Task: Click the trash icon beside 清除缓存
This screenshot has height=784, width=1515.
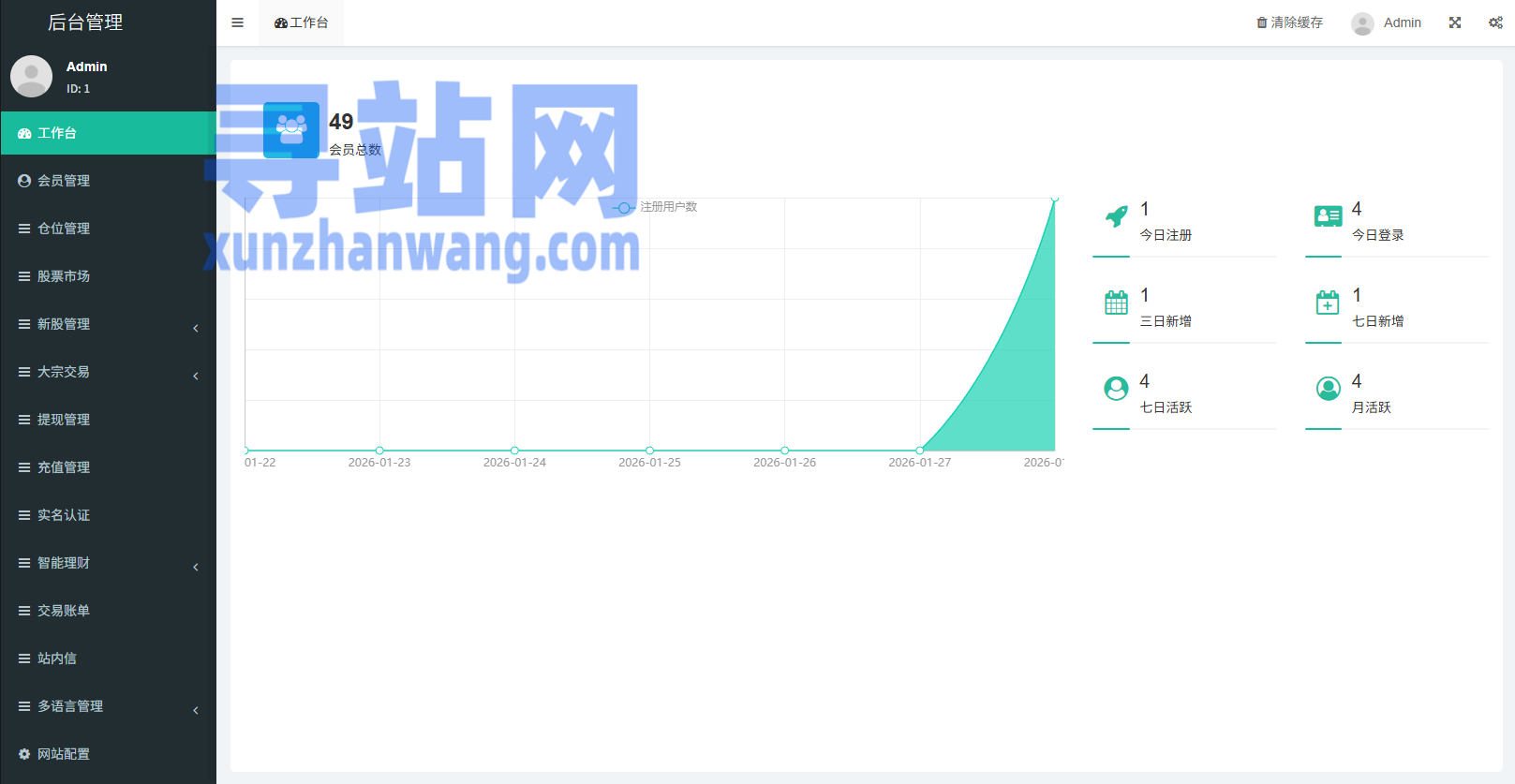Action: tap(1261, 22)
